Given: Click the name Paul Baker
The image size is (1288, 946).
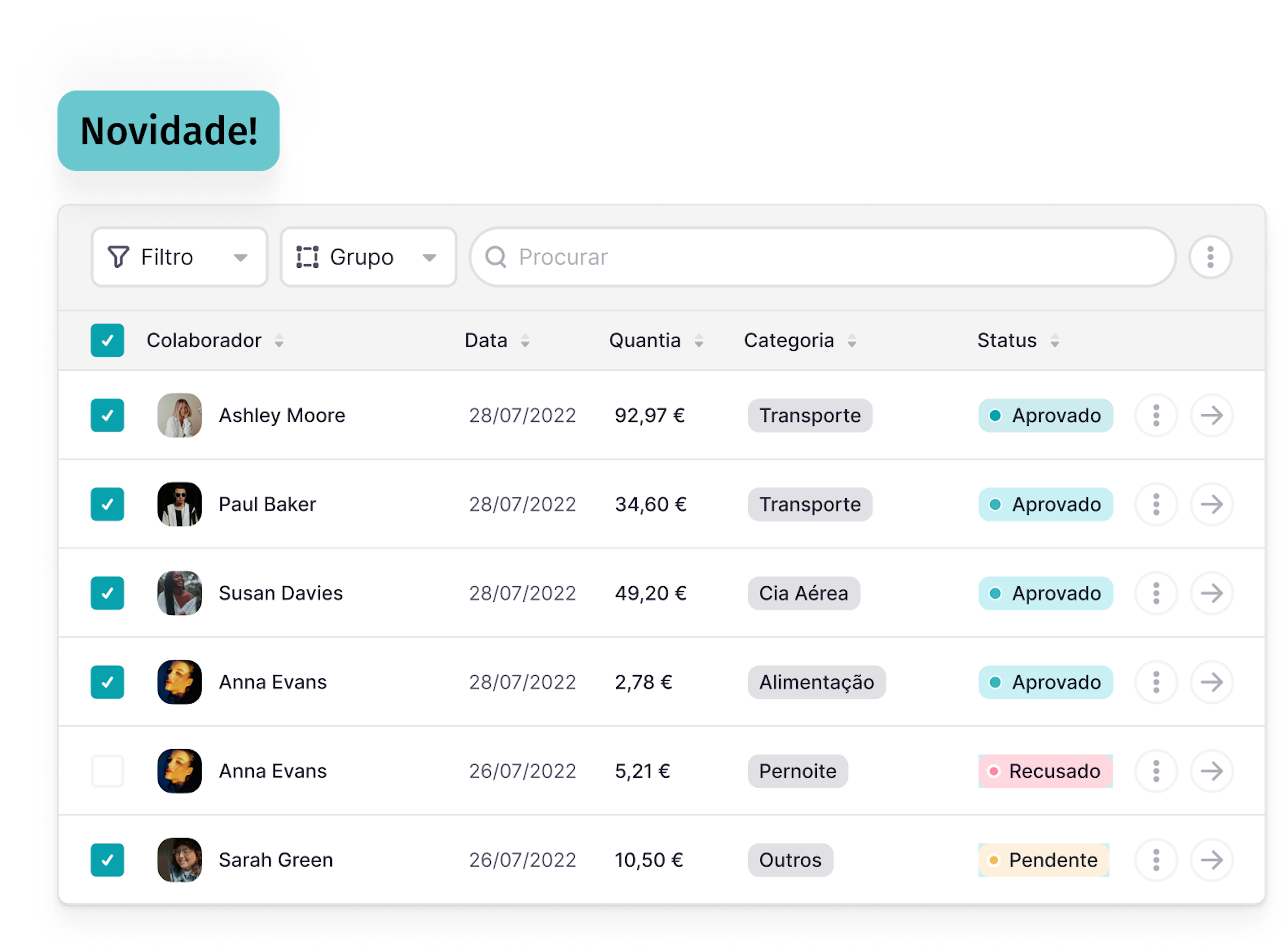Looking at the screenshot, I should (x=267, y=504).
